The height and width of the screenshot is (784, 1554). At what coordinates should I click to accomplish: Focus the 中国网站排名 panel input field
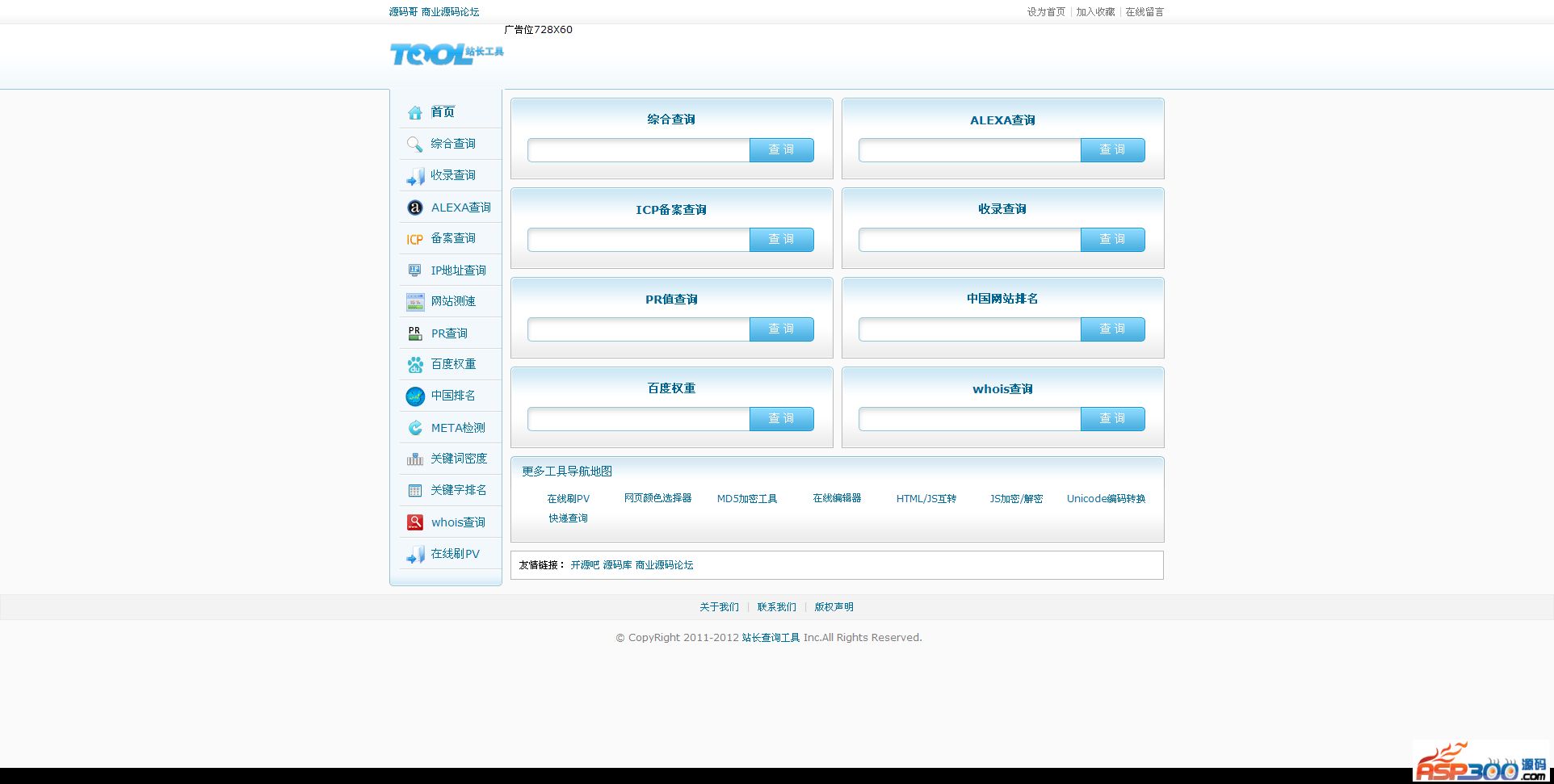click(x=970, y=329)
